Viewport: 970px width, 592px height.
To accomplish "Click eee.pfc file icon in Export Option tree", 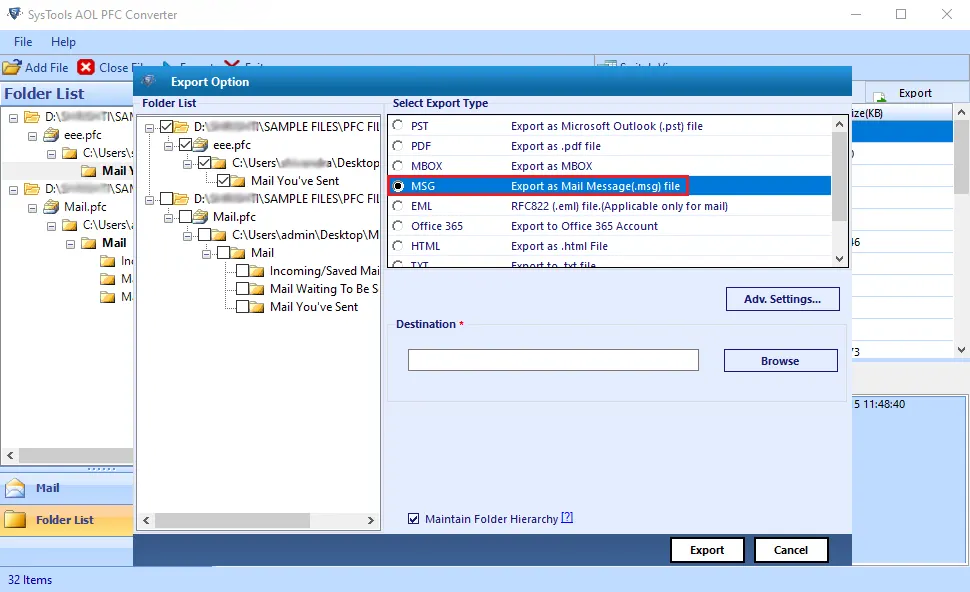I will coord(200,145).
